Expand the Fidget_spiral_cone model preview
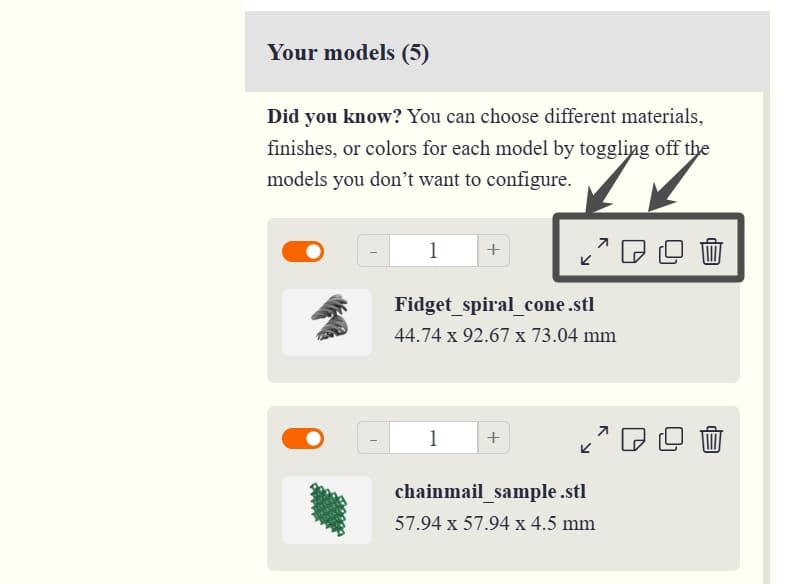The image size is (789, 584). point(594,251)
